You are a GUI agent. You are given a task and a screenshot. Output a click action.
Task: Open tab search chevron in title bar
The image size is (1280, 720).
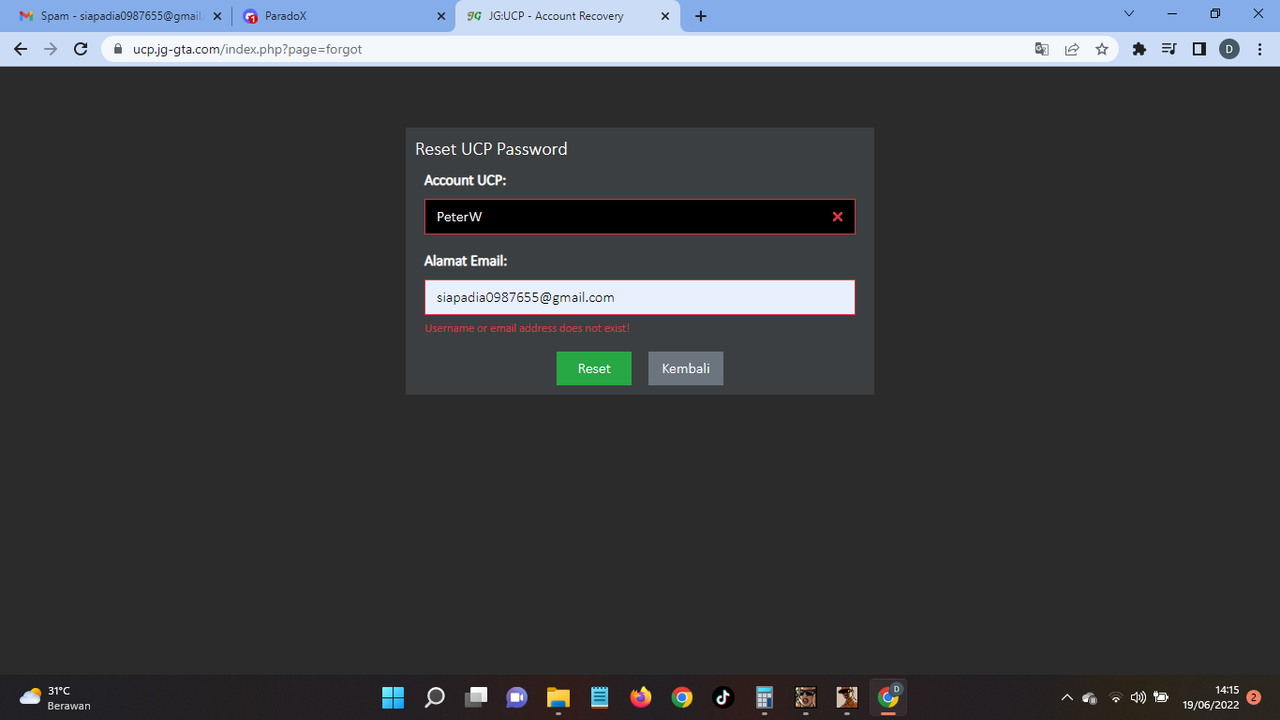(1130, 14)
